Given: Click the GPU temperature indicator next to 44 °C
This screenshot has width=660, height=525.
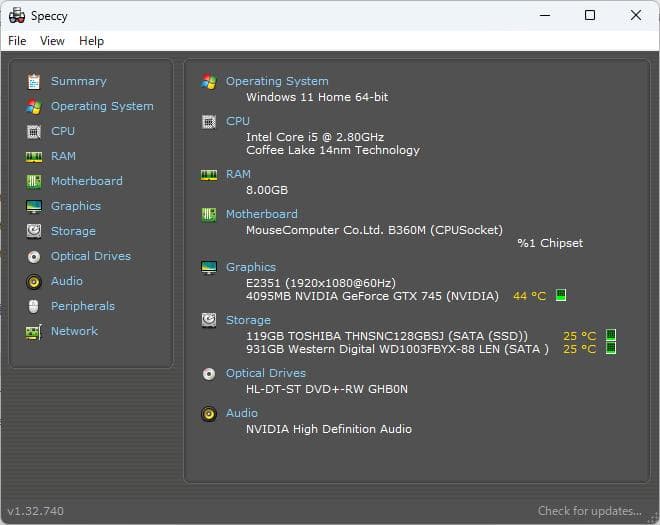Looking at the screenshot, I should pos(561,295).
